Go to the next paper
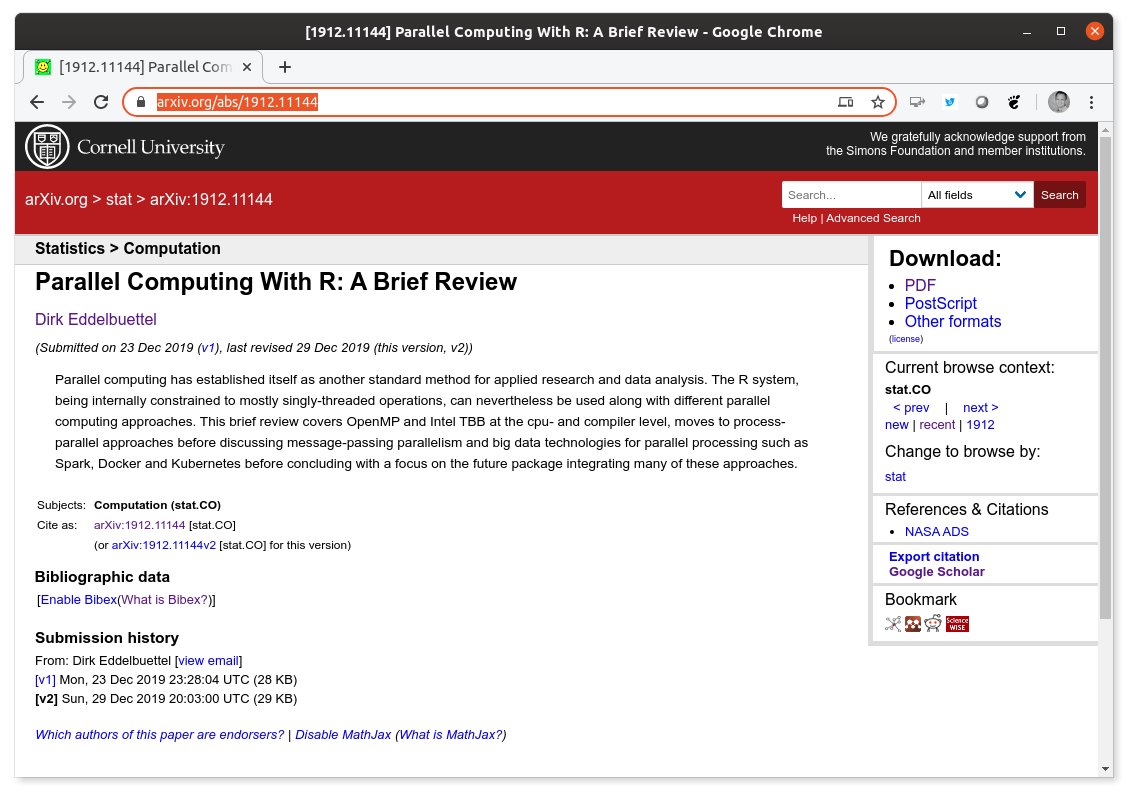The image size is (1132, 796). click(980, 408)
